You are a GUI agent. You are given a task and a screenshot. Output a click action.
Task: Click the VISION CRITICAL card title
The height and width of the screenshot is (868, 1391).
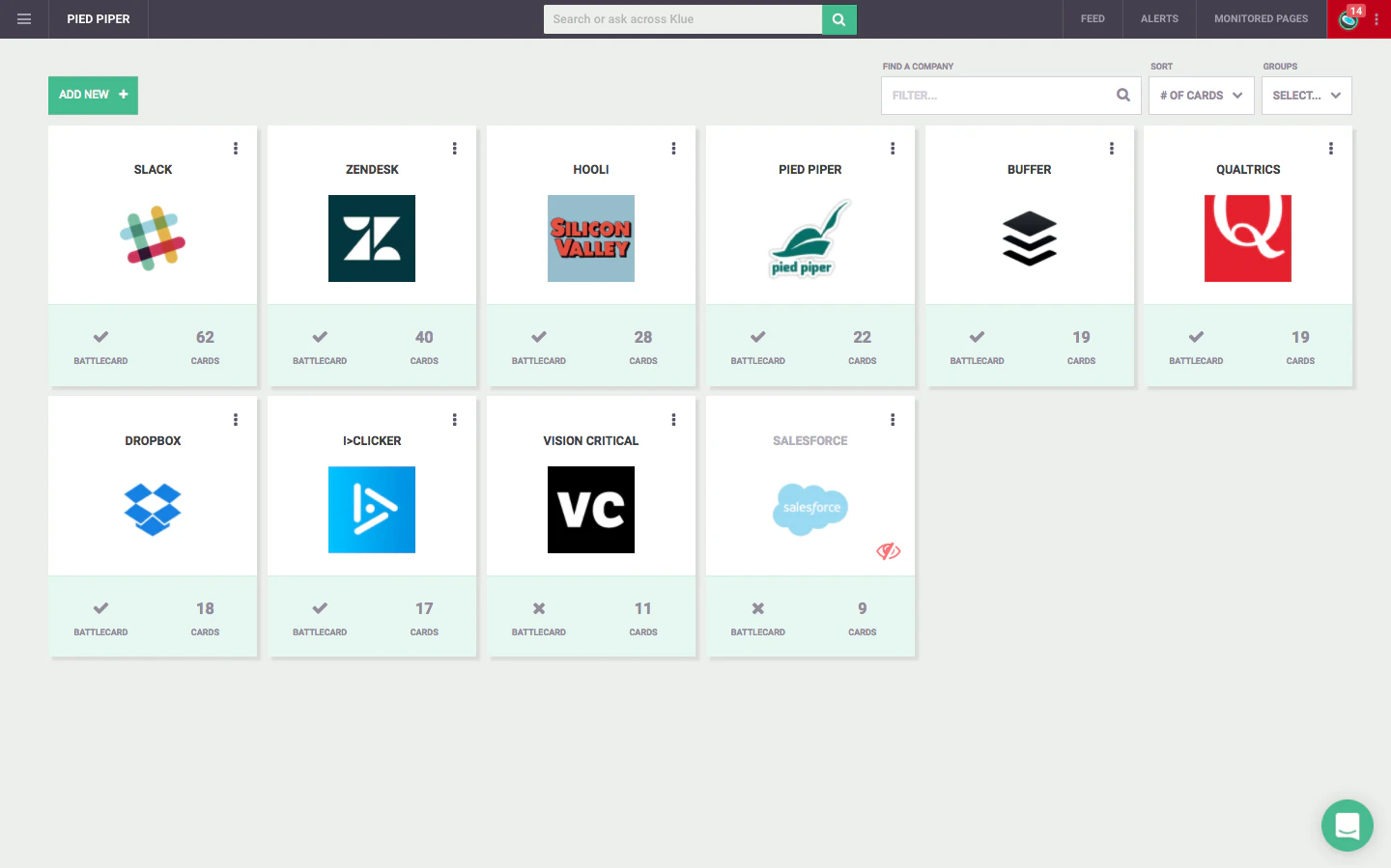click(x=591, y=440)
